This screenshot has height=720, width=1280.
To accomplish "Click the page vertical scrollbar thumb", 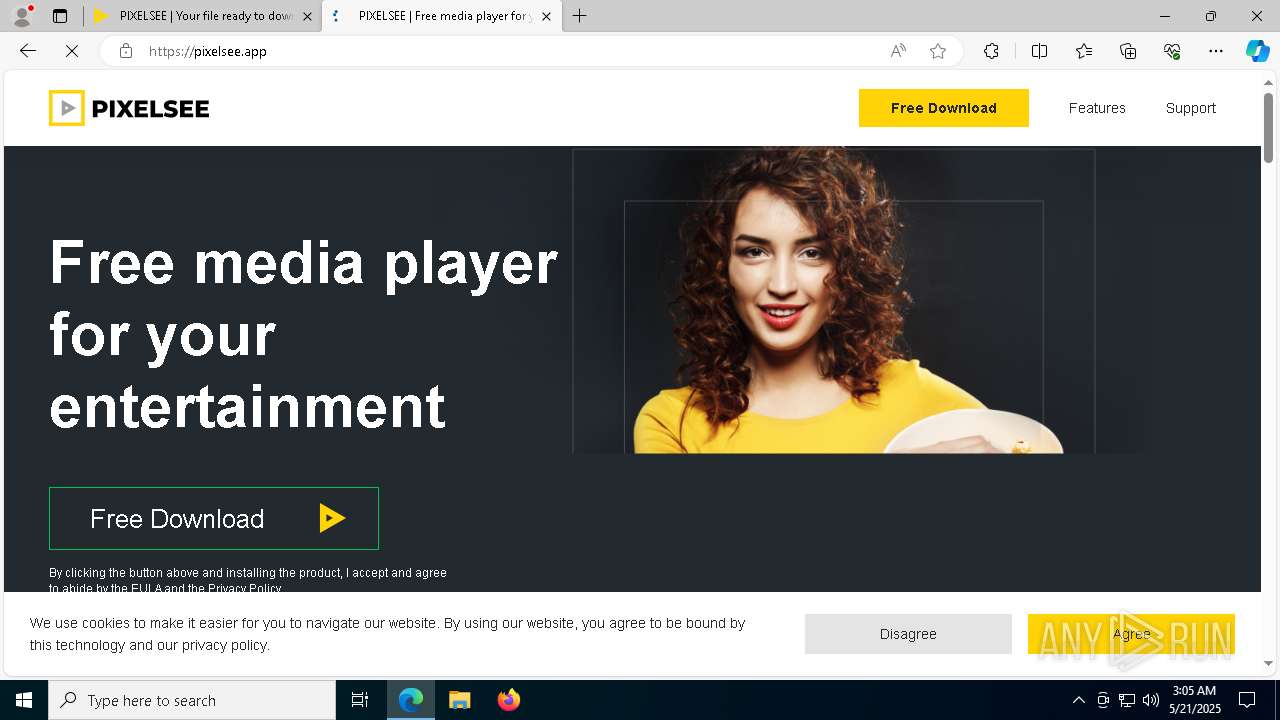I will point(1268,127).
